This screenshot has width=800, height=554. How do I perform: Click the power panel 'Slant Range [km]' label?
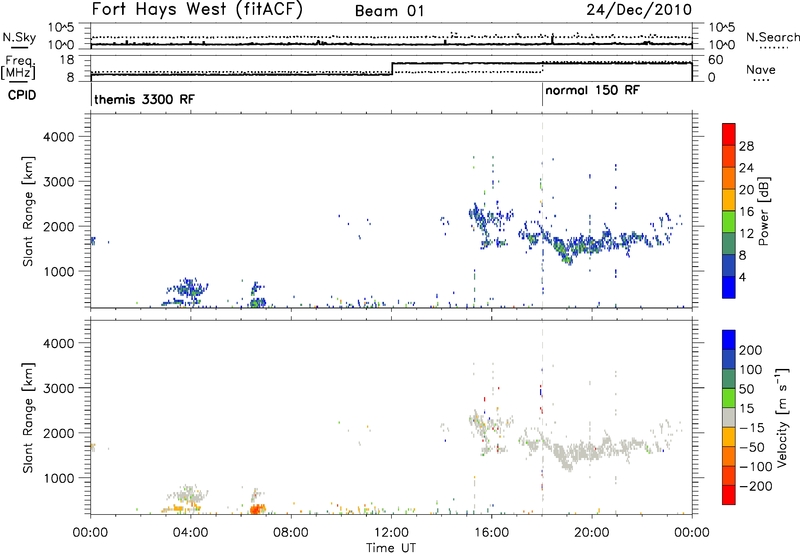28,211
